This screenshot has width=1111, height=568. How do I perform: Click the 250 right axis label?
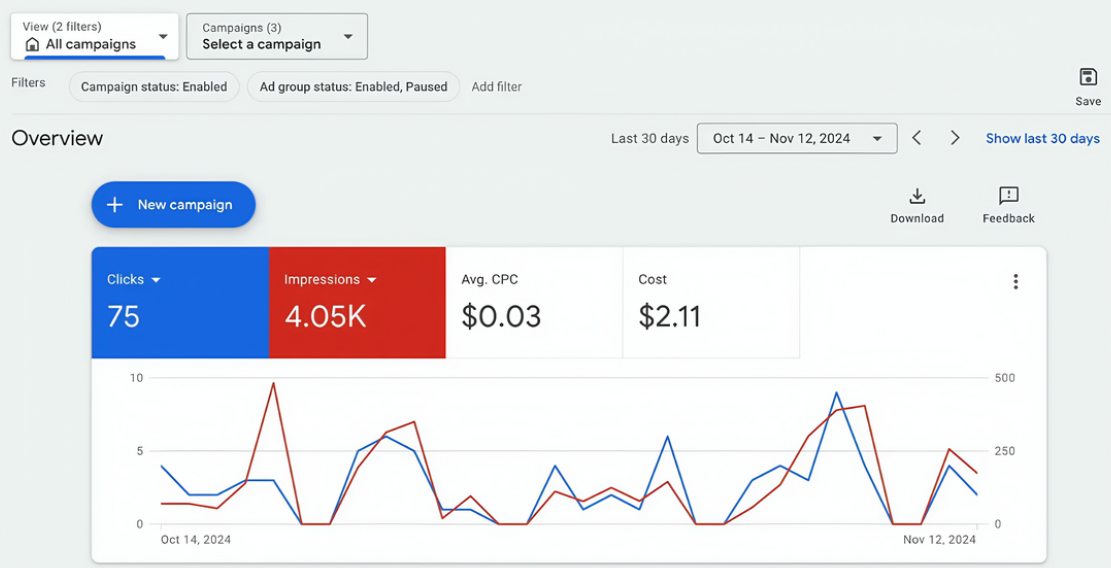pyautogui.click(x=1005, y=451)
